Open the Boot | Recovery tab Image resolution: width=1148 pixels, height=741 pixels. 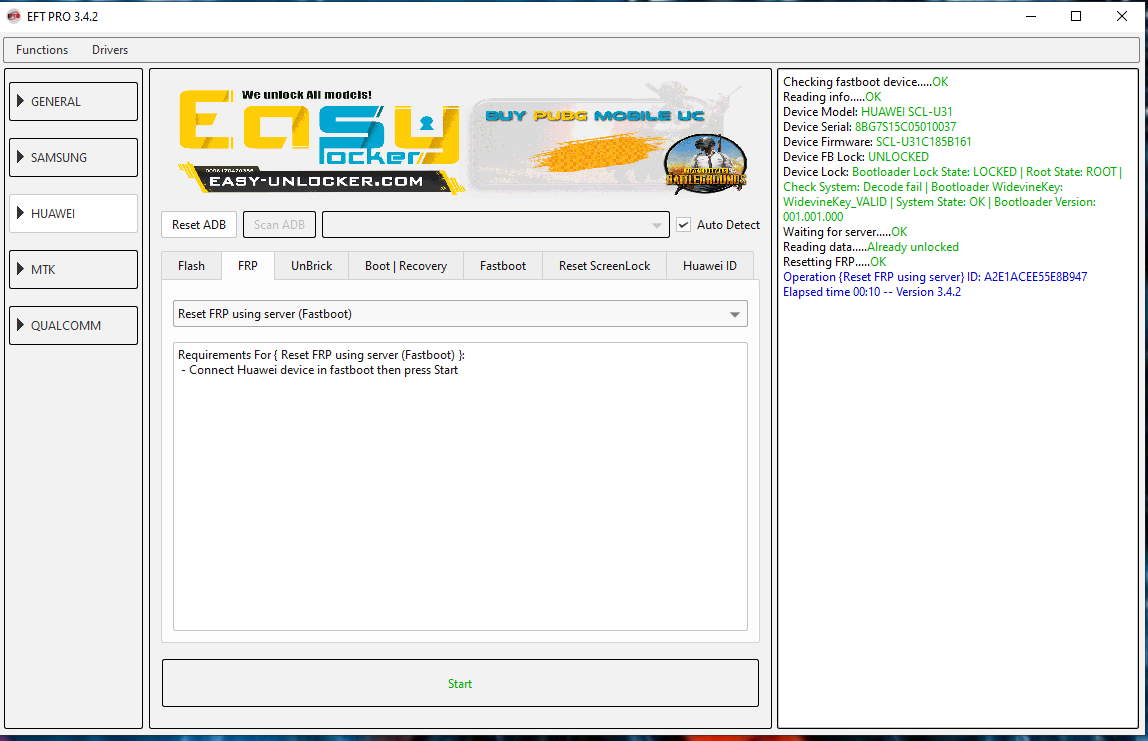point(406,266)
